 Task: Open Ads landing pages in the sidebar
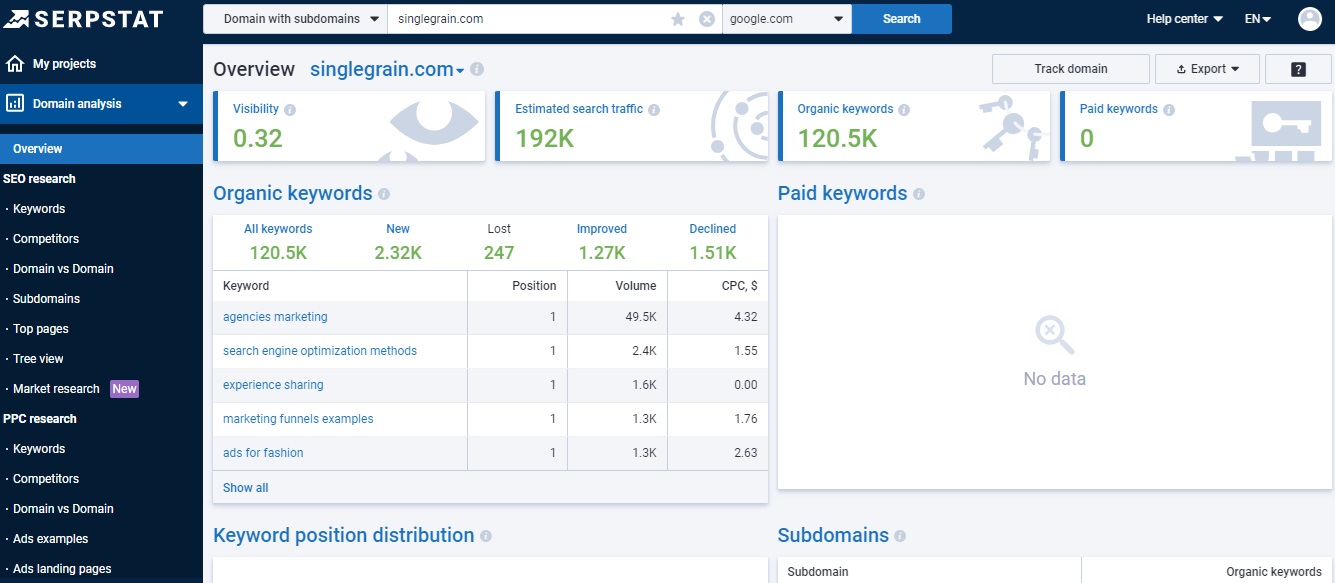click(x=62, y=569)
